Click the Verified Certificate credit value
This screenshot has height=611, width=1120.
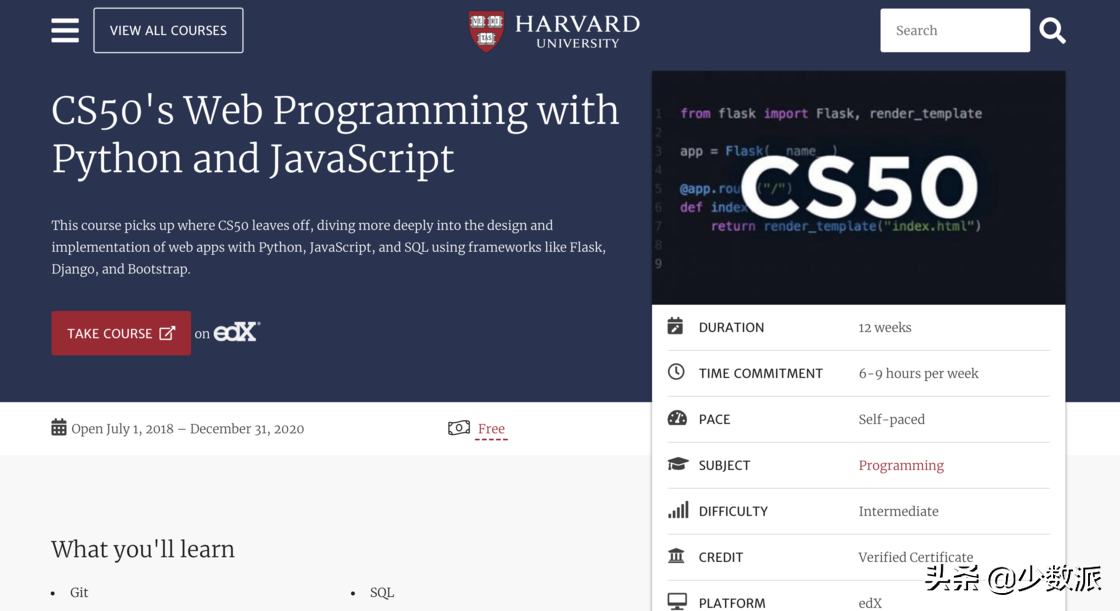(x=915, y=557)
